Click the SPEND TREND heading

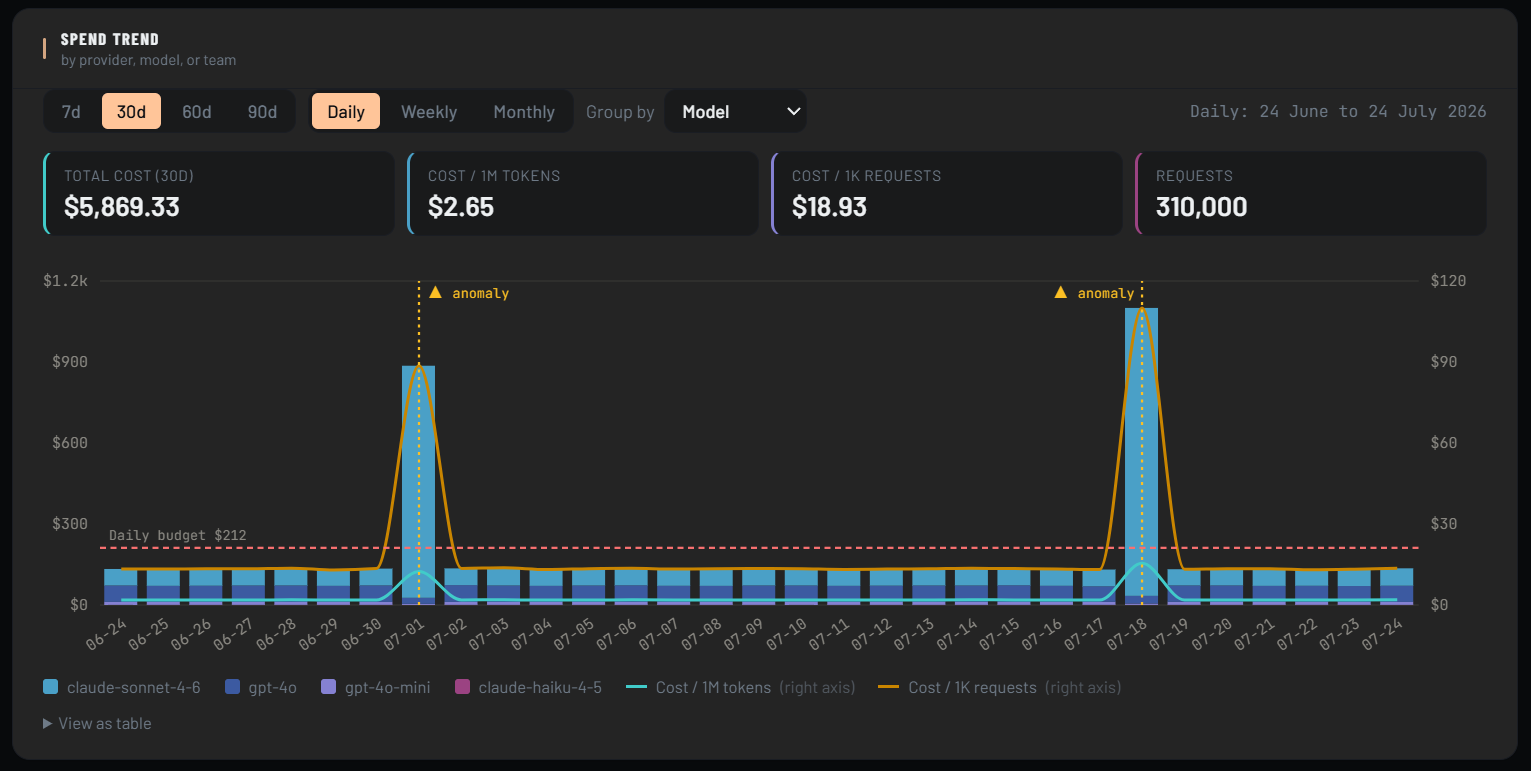tap(109, 39)
